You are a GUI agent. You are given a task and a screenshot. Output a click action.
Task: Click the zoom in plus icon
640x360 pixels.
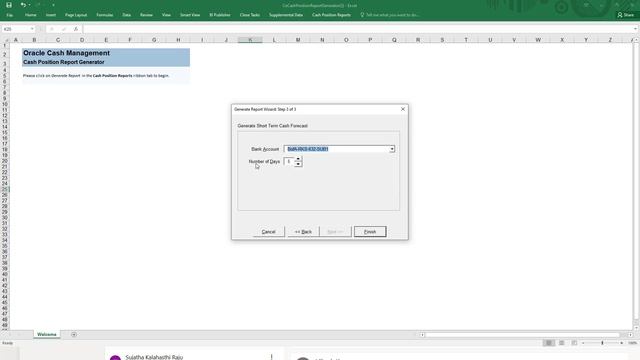tap(622, 343)
